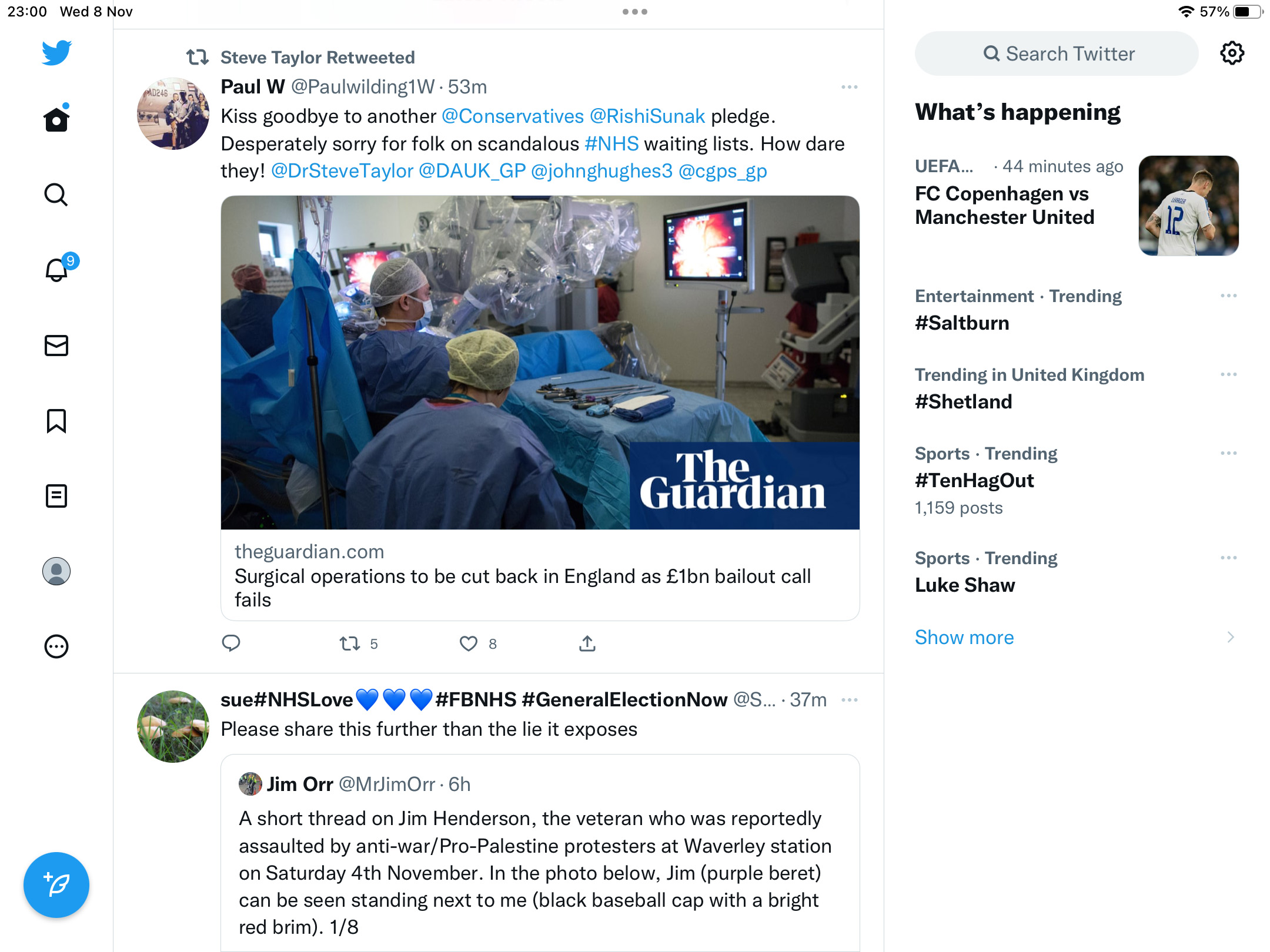This screenshot has height=952, width=1270.
Task: Open the Explore search icon in sidebar
Action: (x=56, y=195)
